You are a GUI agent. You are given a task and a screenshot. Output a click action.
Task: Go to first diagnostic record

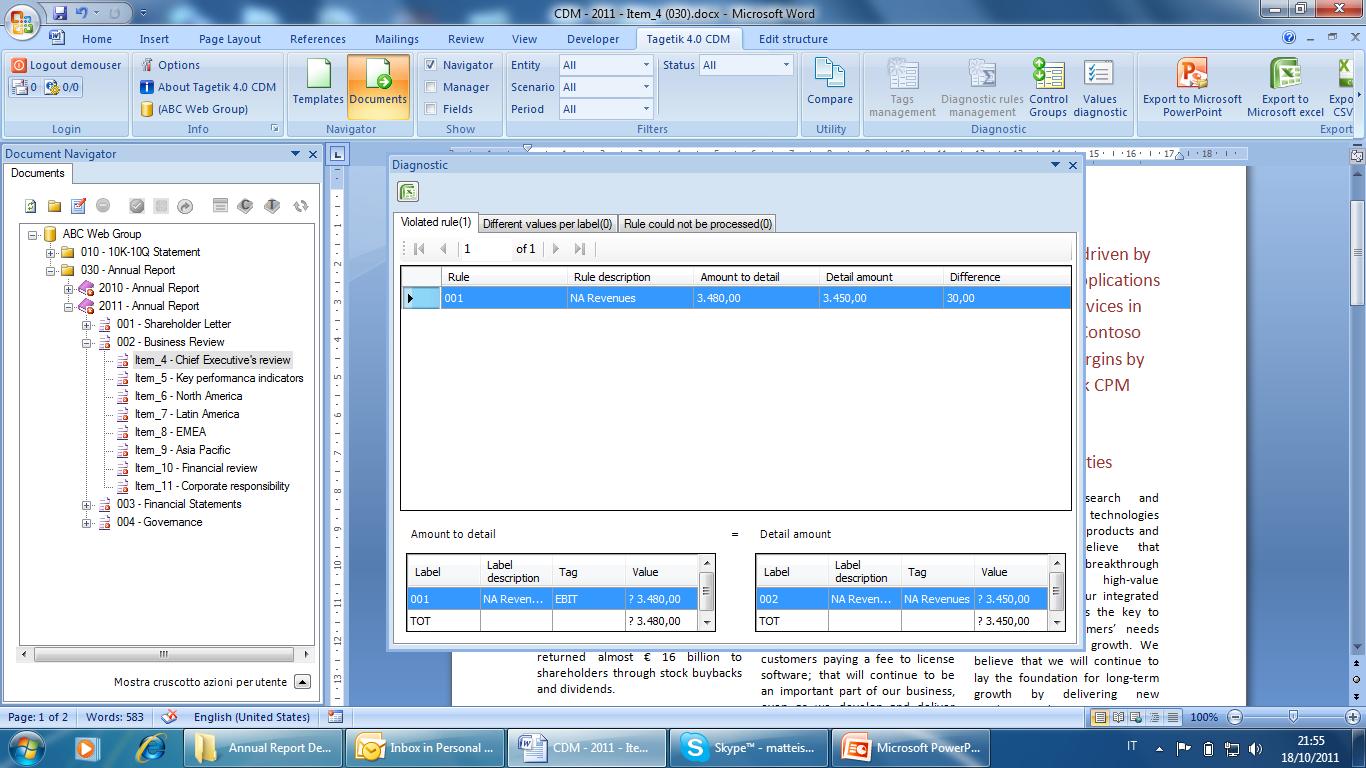pyautogui.click(x=419, y=249)
